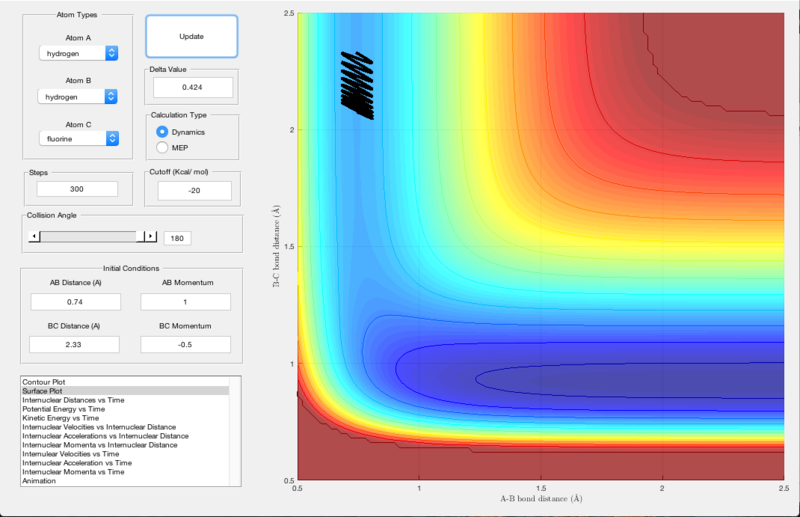Select Contour Plot in the list
Image resolution: width=800 pixels, height=517 pixels.
click(44, 382)
